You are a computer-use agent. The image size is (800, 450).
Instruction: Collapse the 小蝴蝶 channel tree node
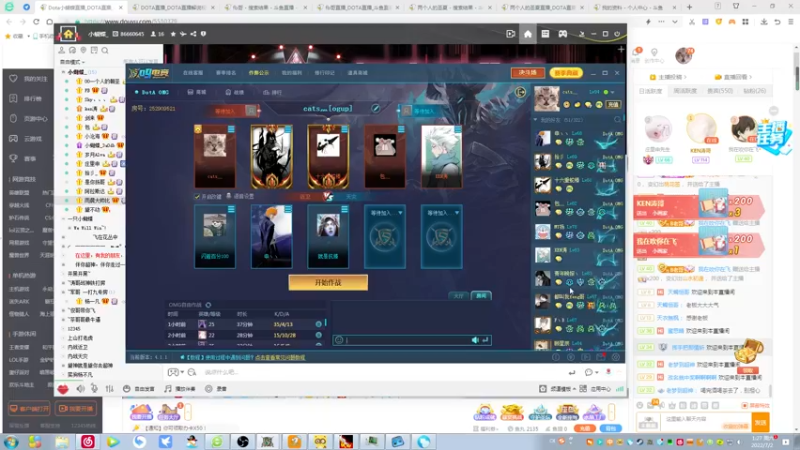pos(64,72)
